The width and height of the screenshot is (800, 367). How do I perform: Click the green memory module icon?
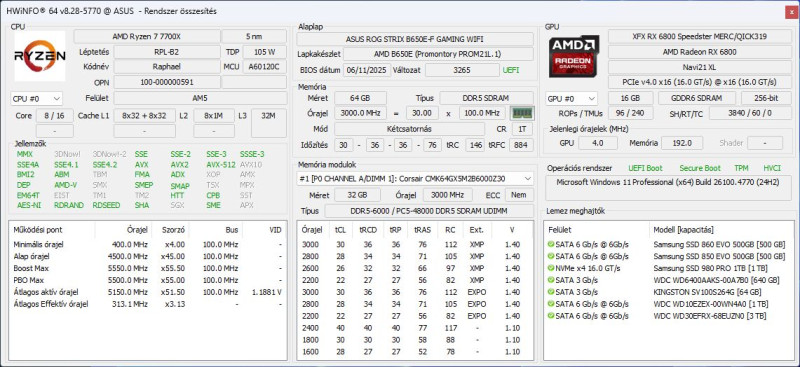pos(522,113)
